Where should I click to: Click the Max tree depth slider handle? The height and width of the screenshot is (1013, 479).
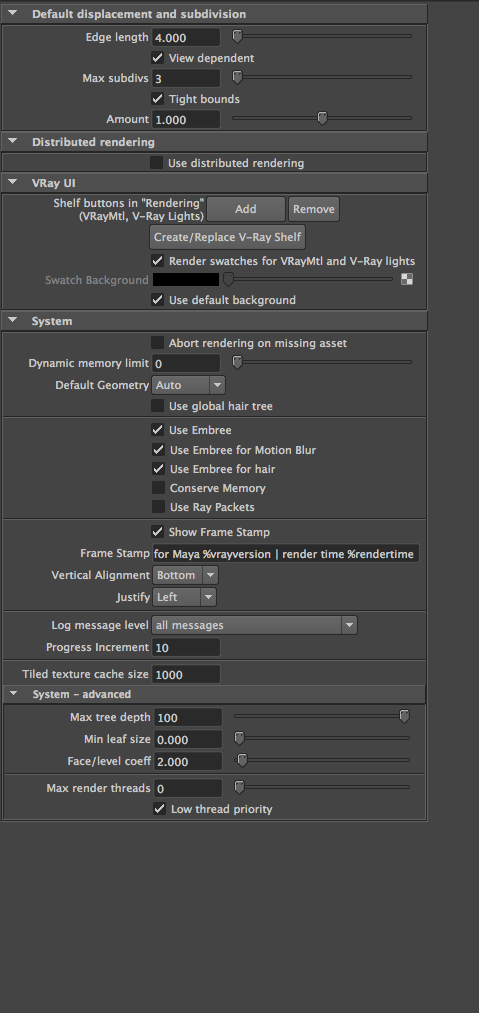pyautogui.click(x=404, y=716)
